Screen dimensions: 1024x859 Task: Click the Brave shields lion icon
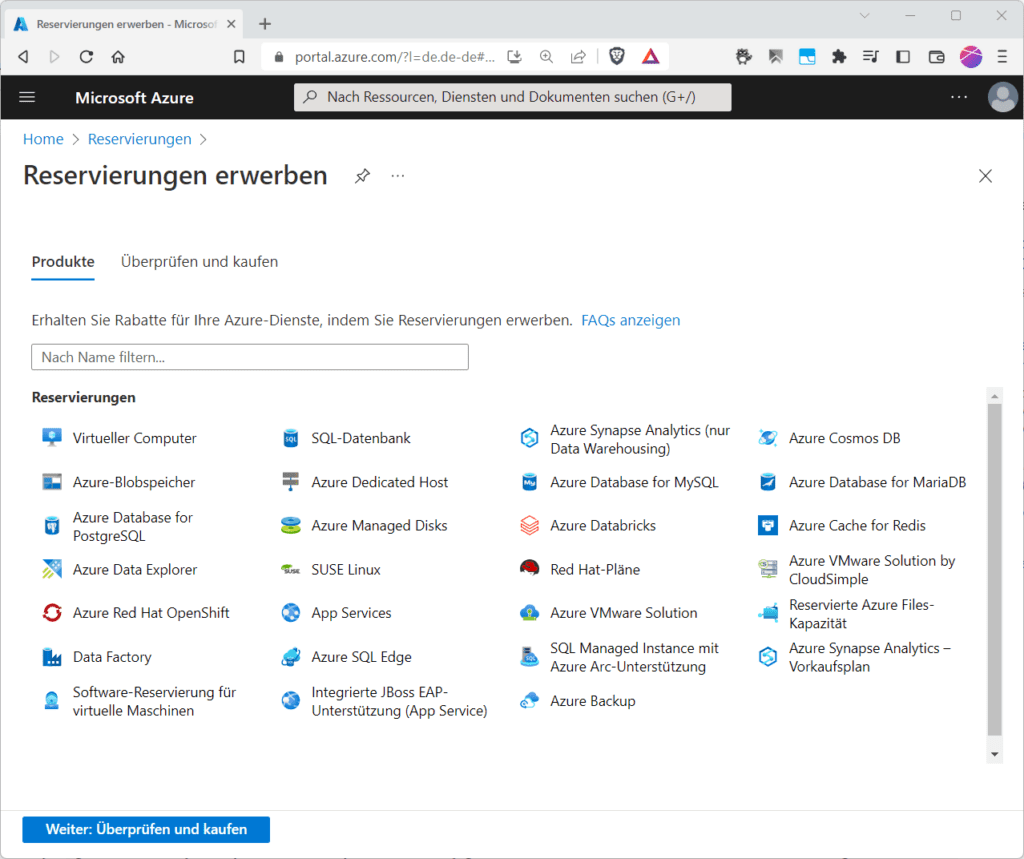(x=616, y=56)
